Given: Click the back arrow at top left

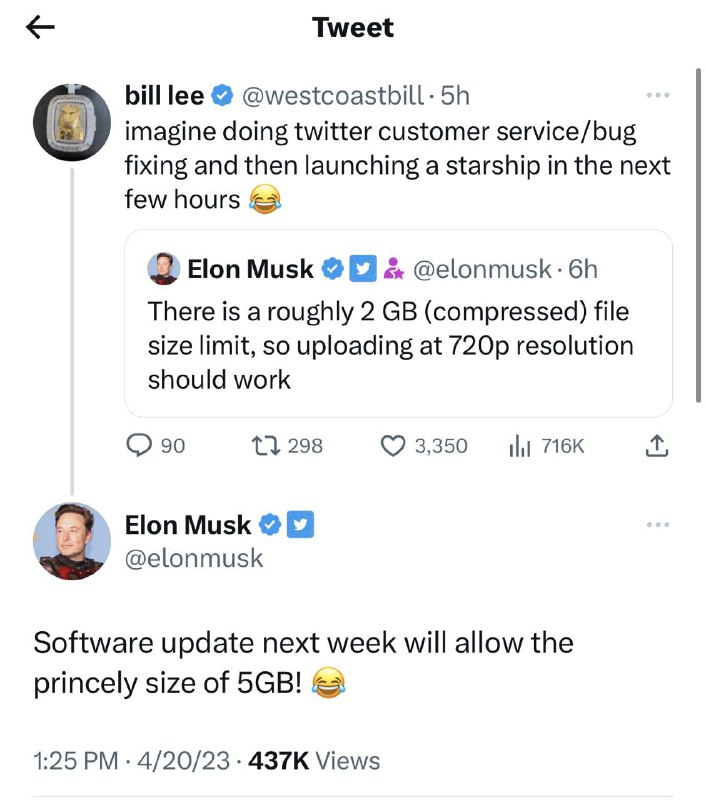Looking at the screenshot, I should pyautogui.click(x=38, y=27).
